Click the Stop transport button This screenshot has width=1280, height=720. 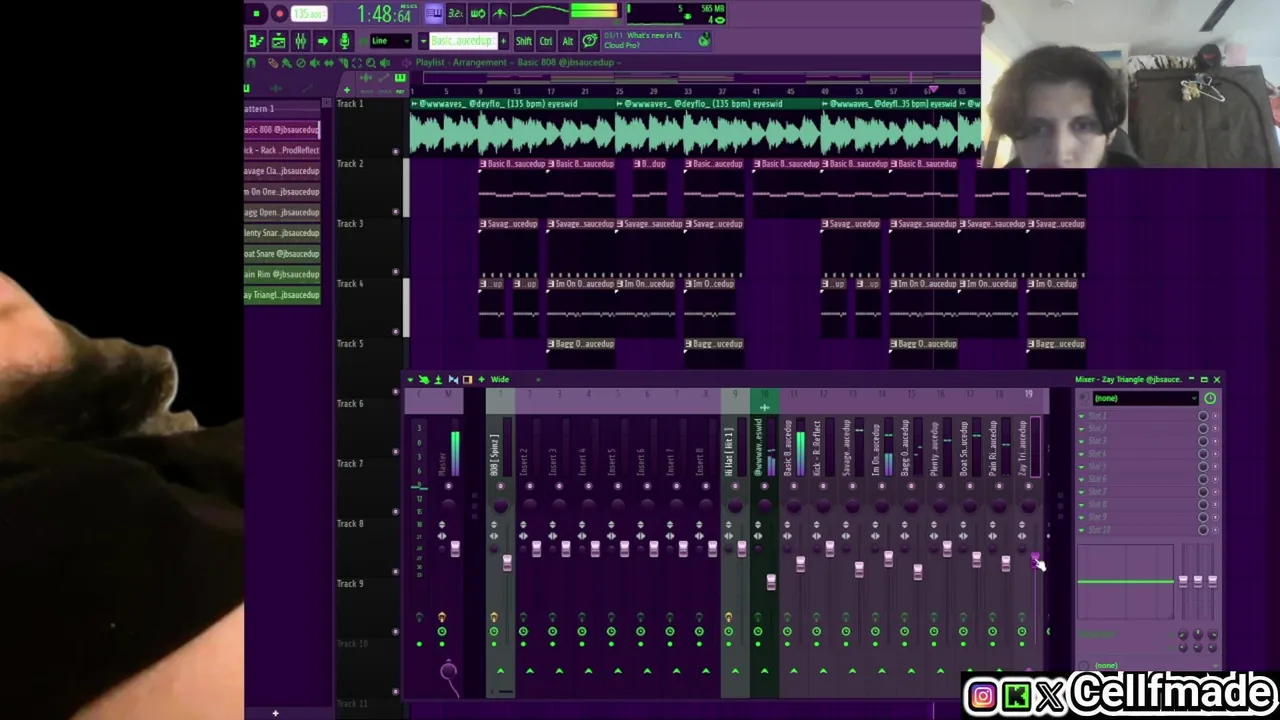256,14
